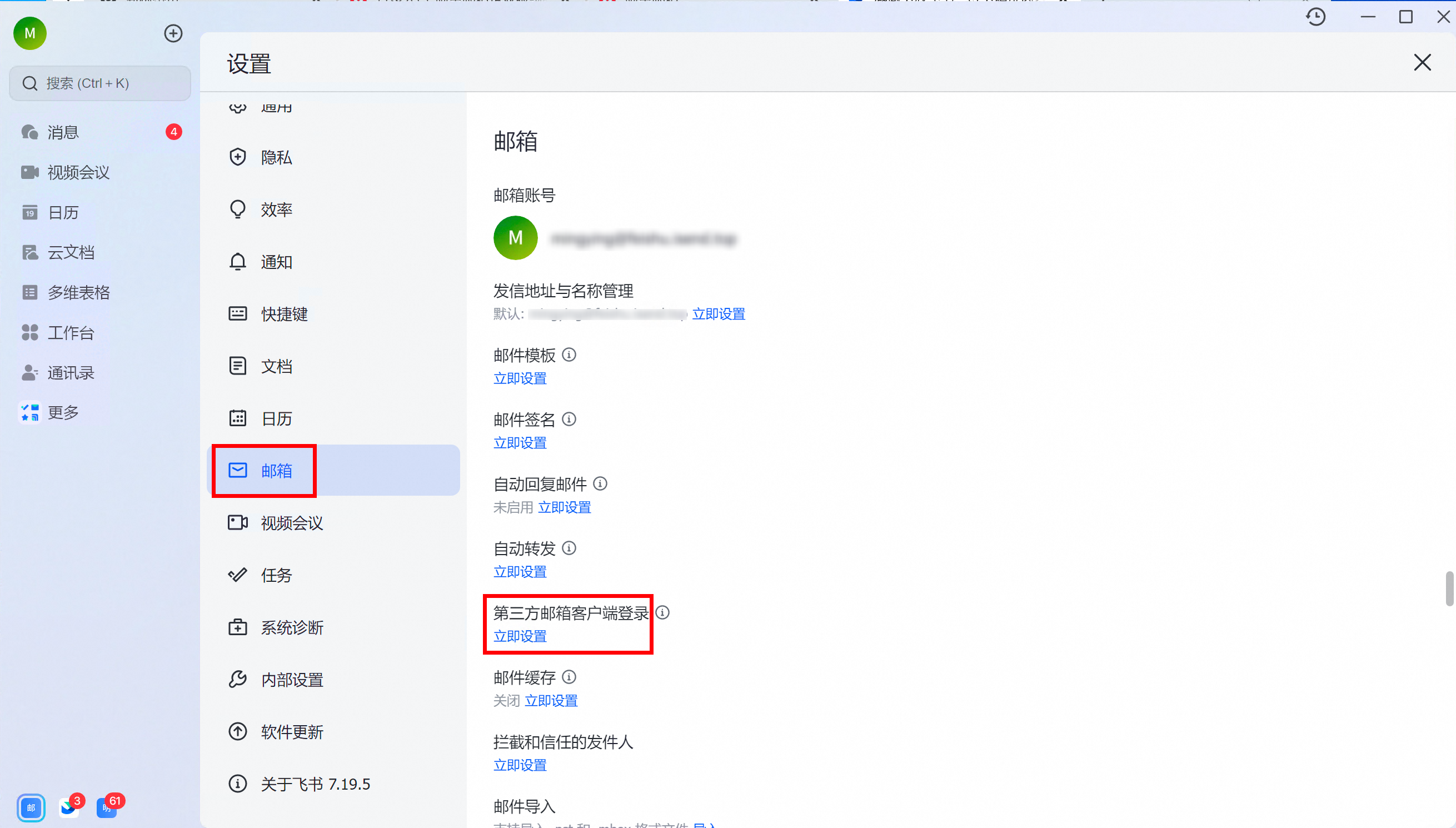Switch to 快捷键 settings category
The height and width of the screenshot is (828, 1456).
pyautogui.click(x=283, y=314)
